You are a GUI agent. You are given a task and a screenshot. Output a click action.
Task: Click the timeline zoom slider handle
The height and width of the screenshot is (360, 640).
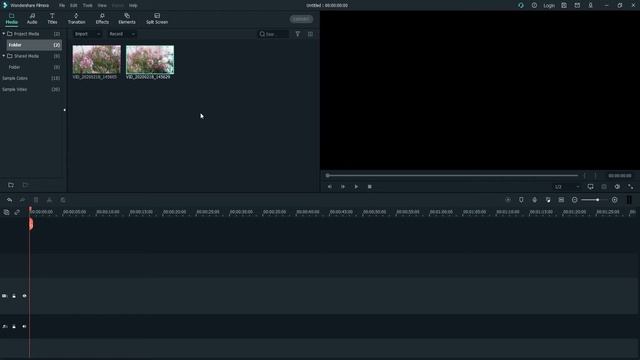click(598, 200)
